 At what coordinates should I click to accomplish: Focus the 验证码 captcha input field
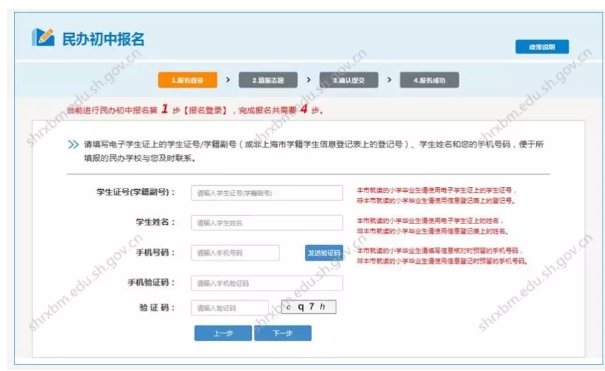pyautogui.click(x=230, y=308)
